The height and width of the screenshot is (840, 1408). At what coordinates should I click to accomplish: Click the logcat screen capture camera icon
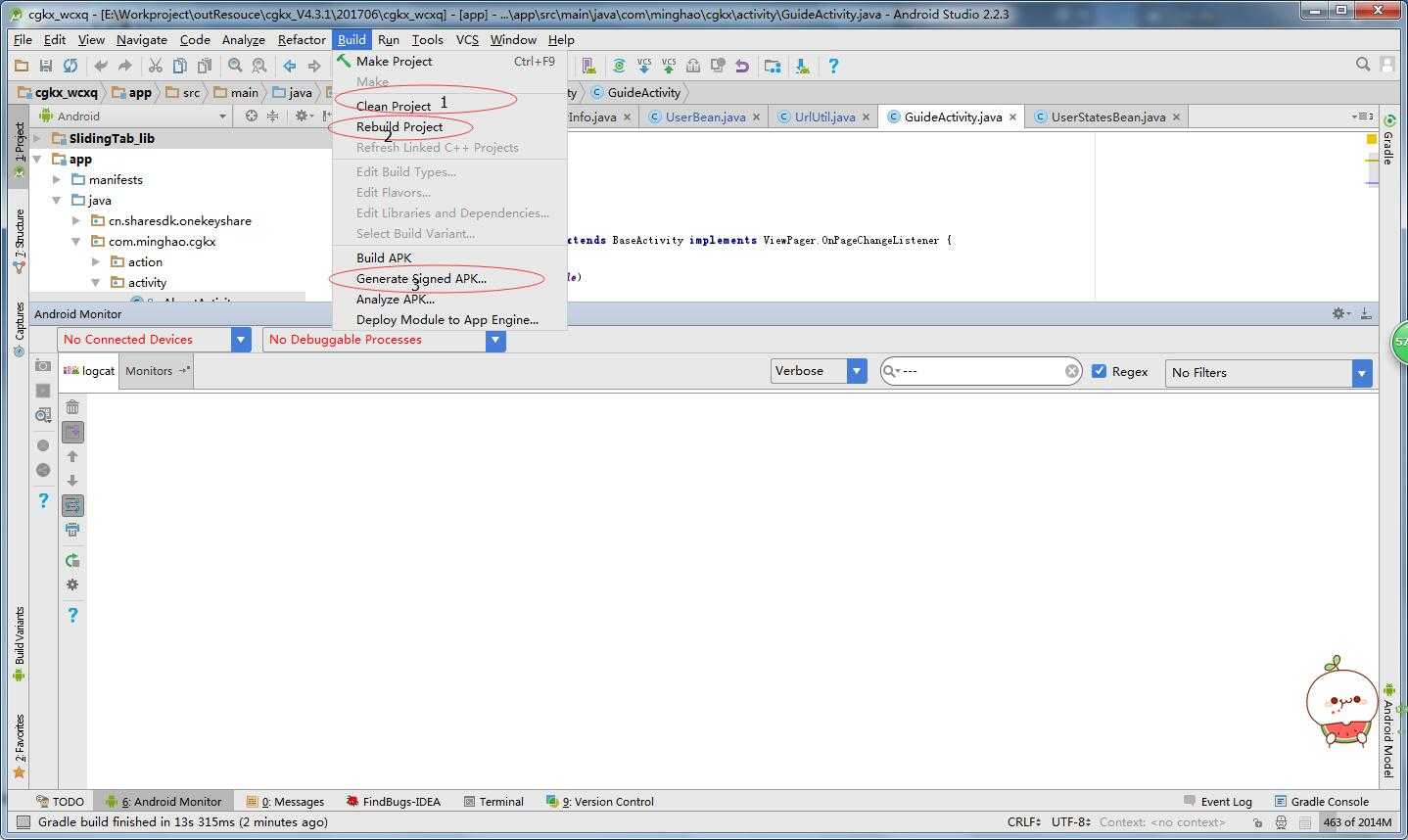(43, 365)
